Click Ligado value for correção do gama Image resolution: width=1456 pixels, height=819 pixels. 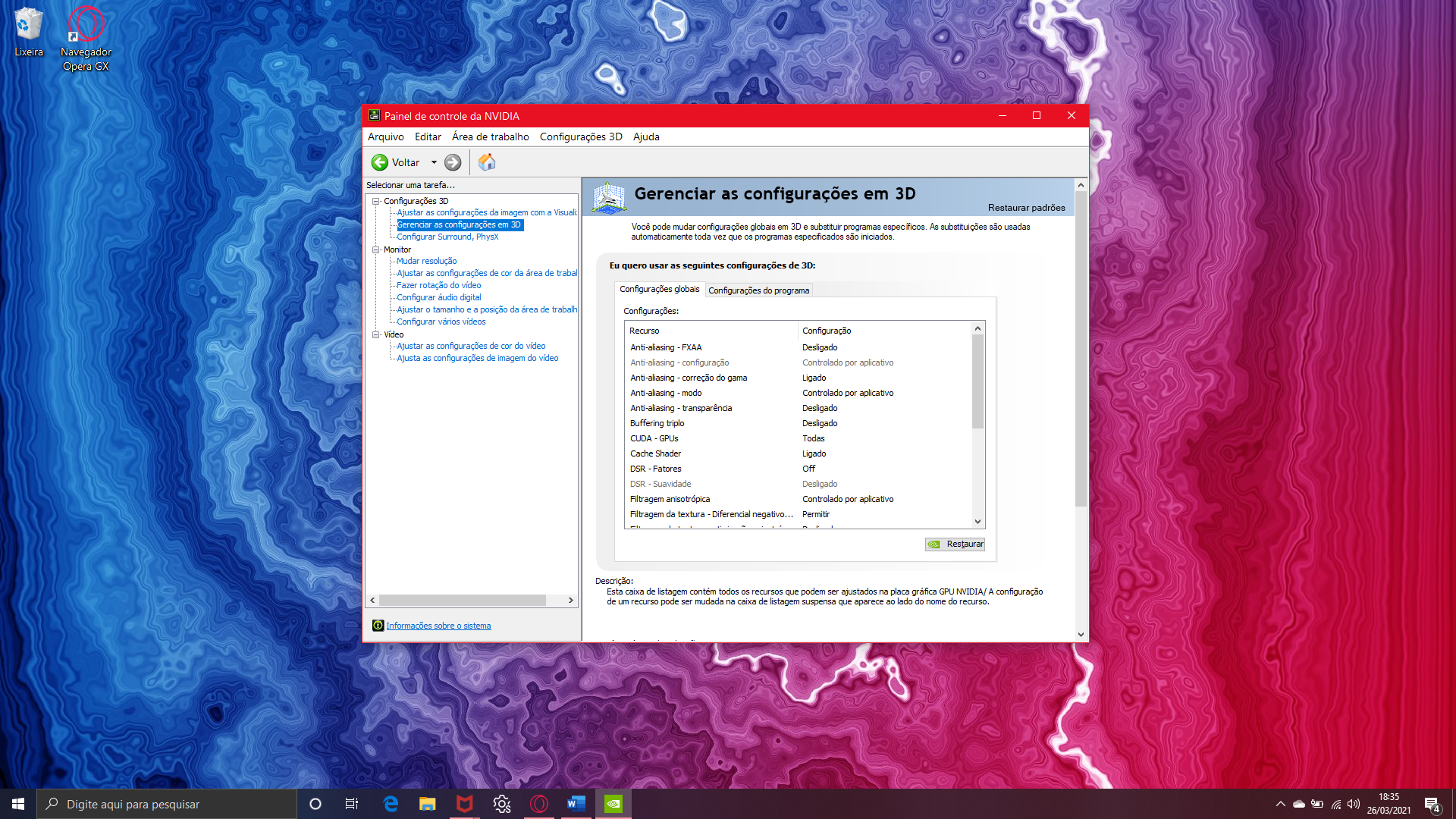click(814, 378)
